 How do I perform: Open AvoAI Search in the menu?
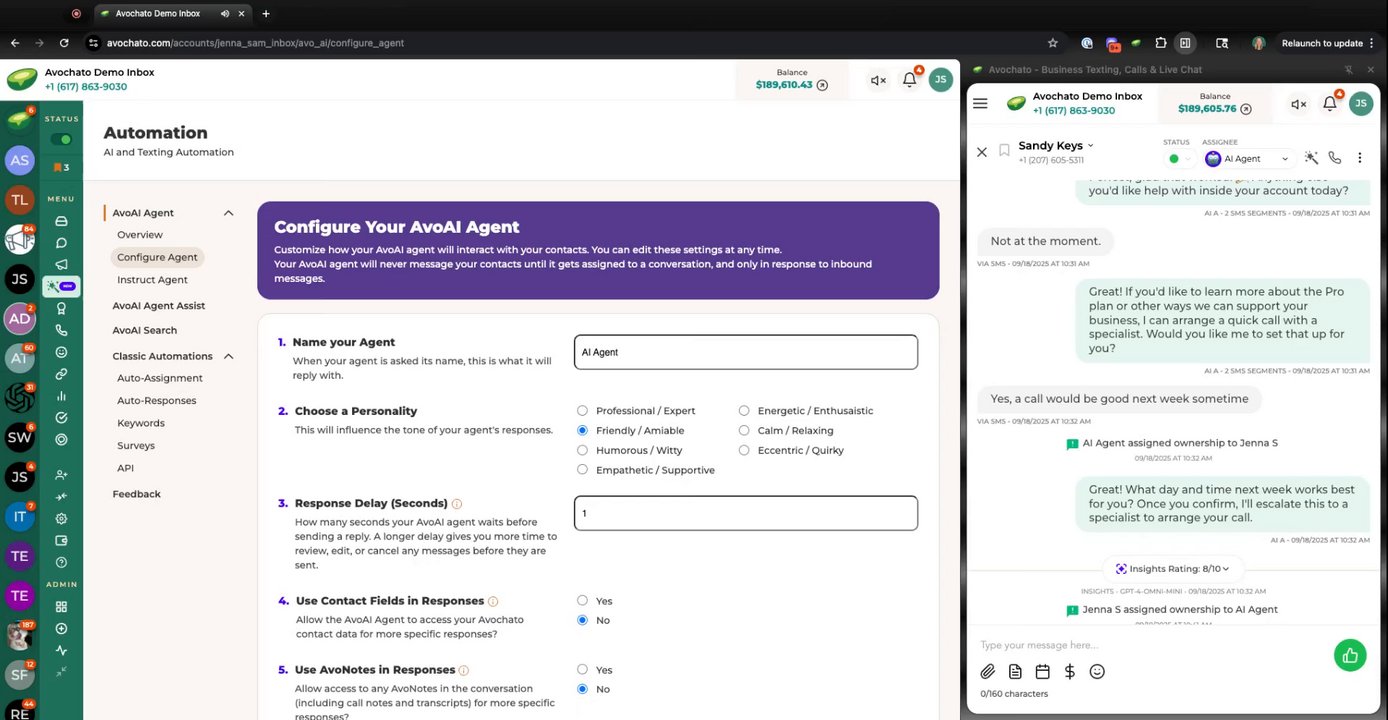point(145,330)
